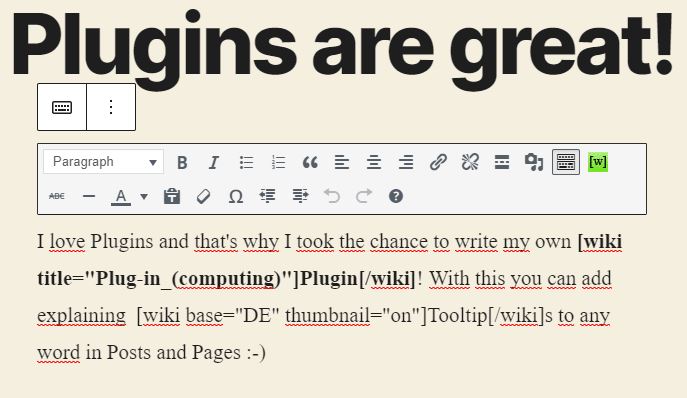Insert Read More tag

pyautogui.click(x=502, y=162)
